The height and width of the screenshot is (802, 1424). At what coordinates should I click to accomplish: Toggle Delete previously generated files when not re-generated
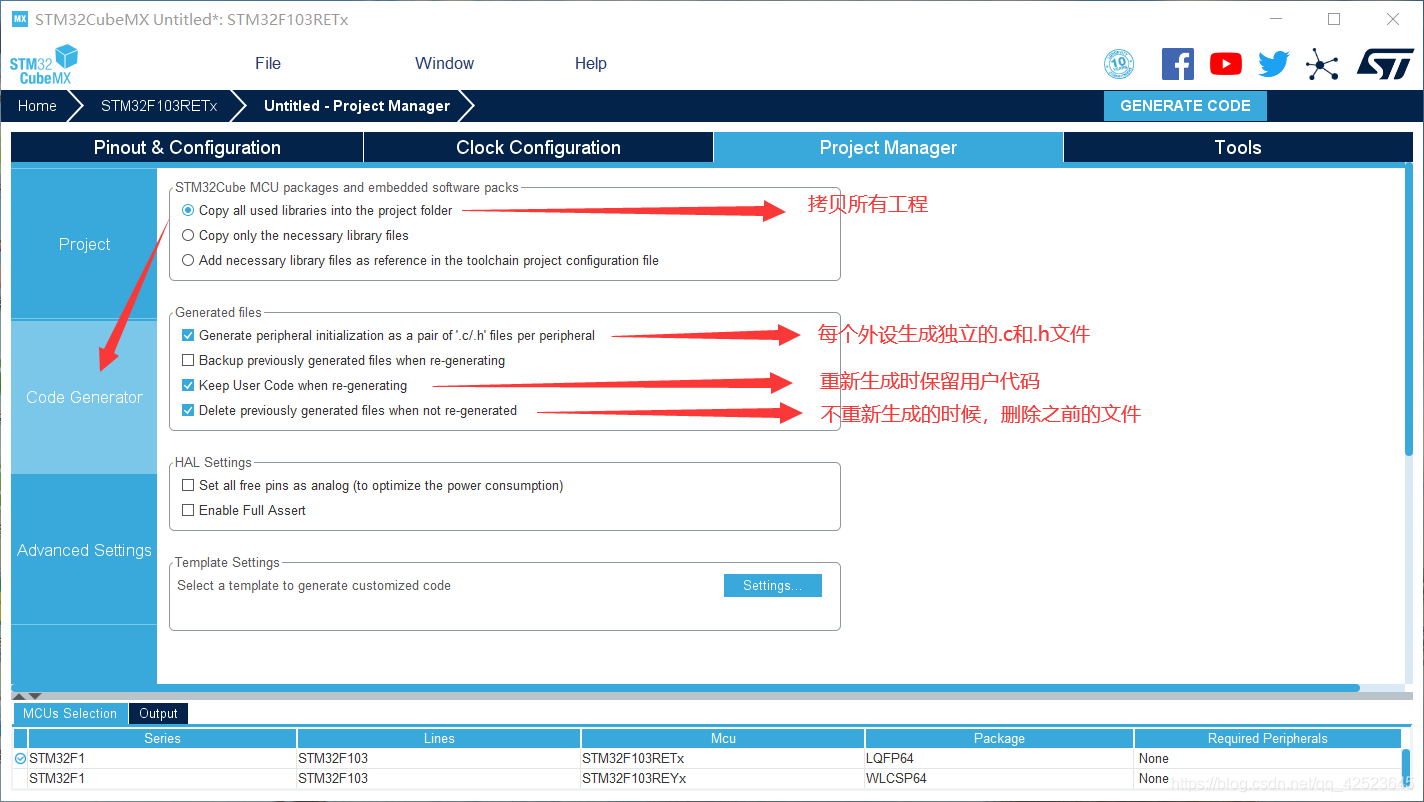[x=188, y=411]
